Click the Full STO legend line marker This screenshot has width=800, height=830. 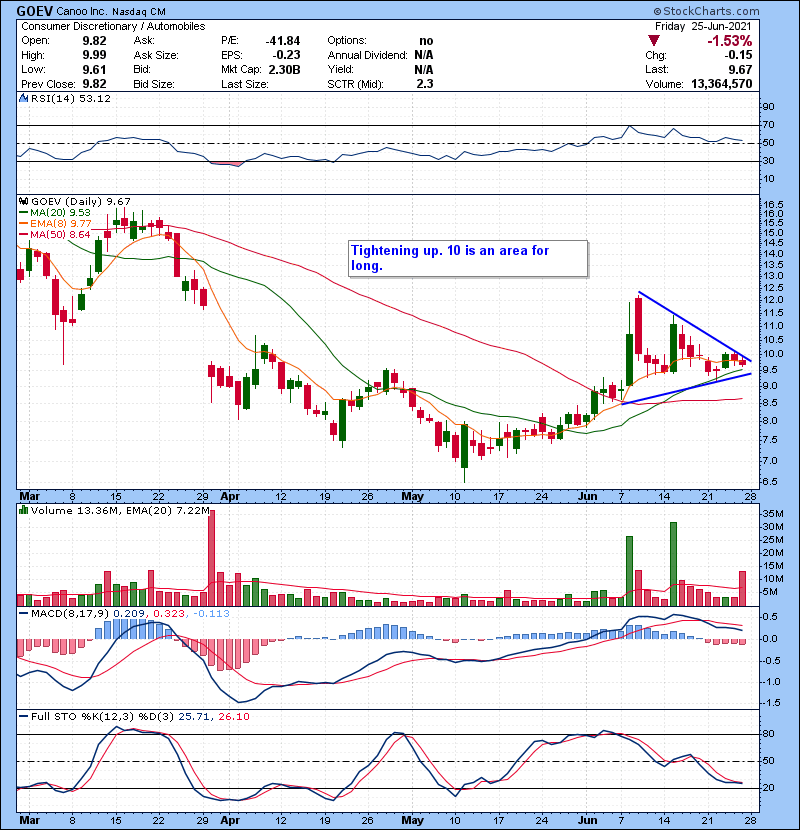pos(23,716)
